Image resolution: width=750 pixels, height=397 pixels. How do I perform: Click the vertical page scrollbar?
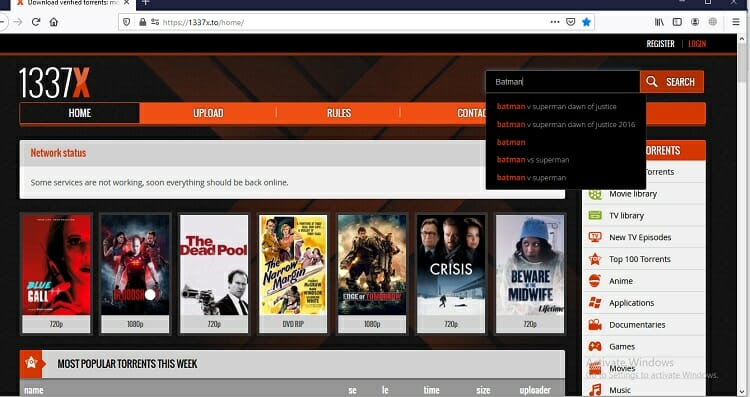[743, 215]
